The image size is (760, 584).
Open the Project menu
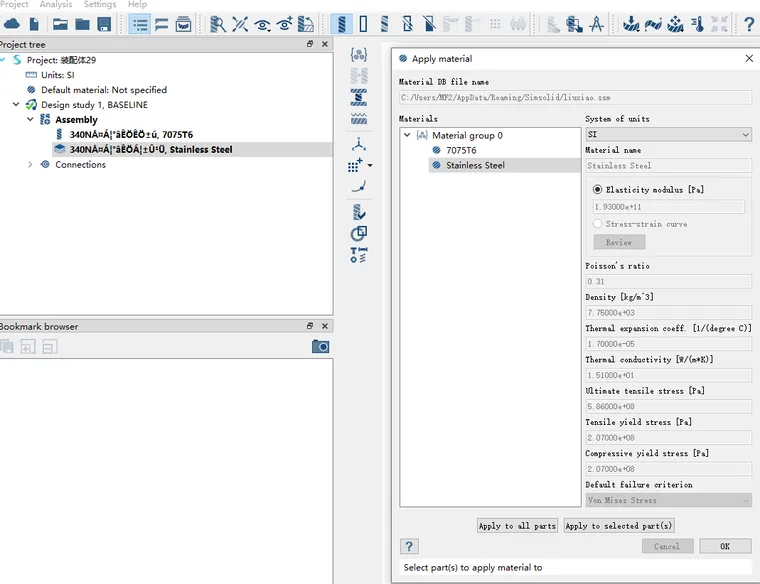click(14, 4)
